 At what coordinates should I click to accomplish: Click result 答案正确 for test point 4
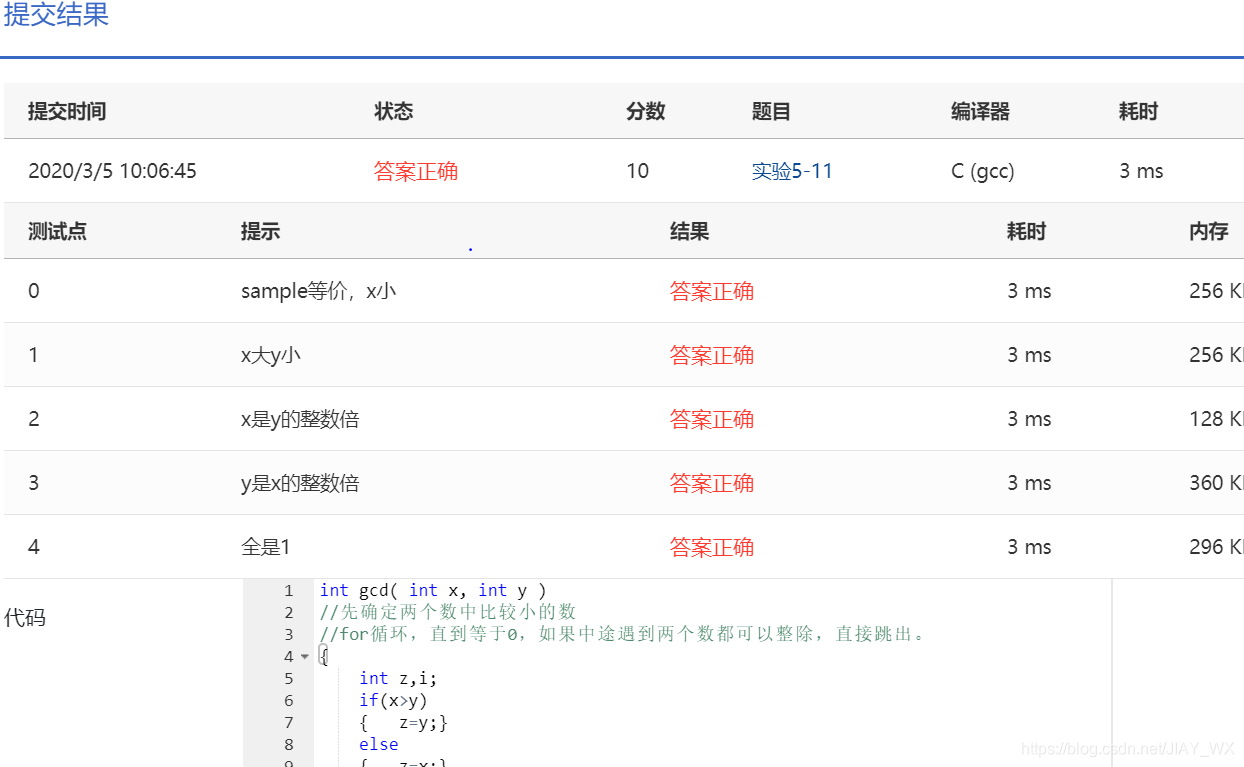(712, 547)
